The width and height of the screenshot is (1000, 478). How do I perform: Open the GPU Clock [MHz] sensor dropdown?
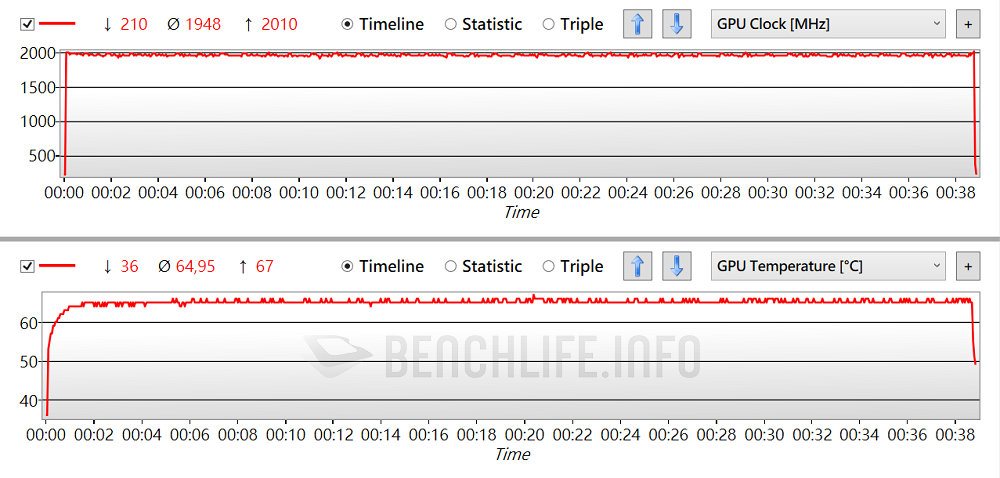coord(828,24)
